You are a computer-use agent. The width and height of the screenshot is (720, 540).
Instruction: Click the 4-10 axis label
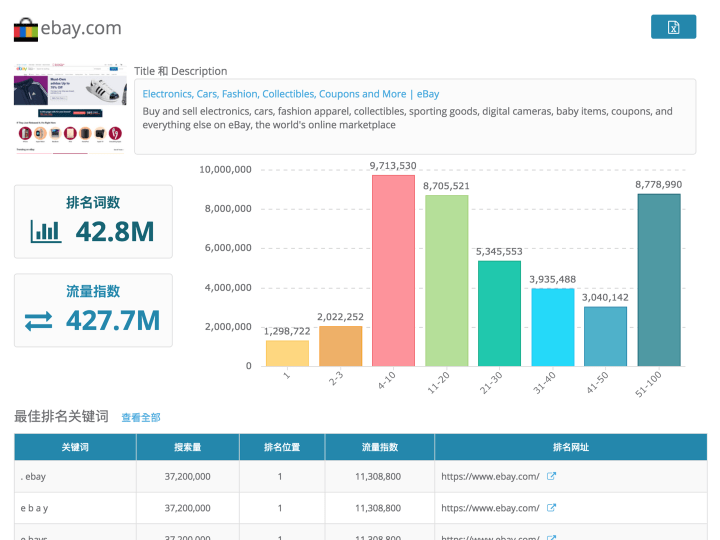(x=386, y=380)
